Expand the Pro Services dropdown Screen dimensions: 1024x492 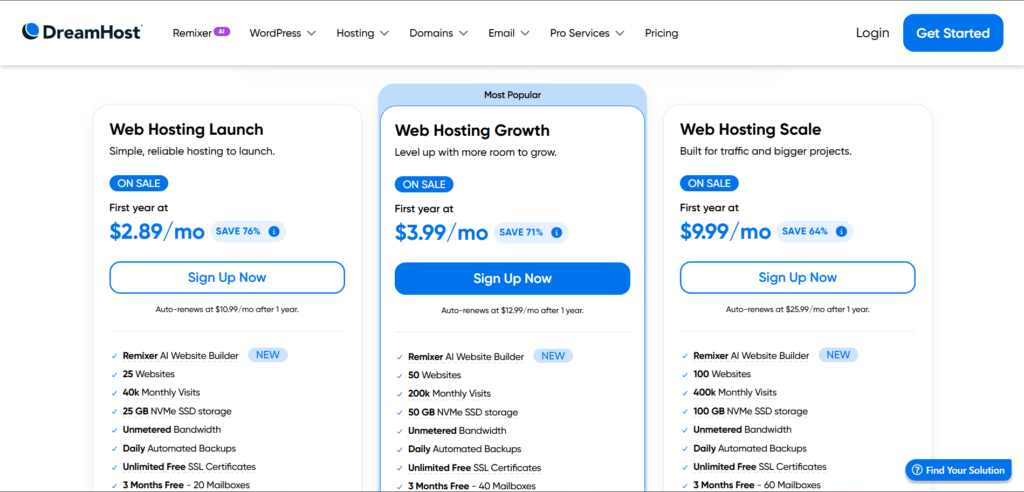coord(587,33)
